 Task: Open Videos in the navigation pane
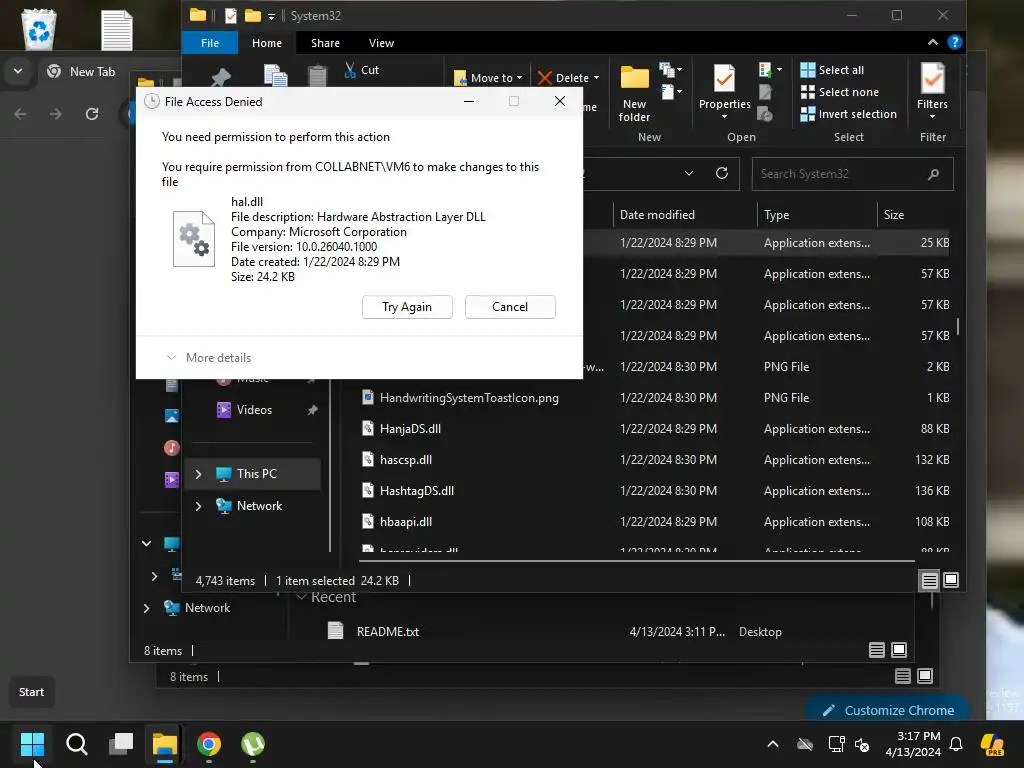point(254,410)
